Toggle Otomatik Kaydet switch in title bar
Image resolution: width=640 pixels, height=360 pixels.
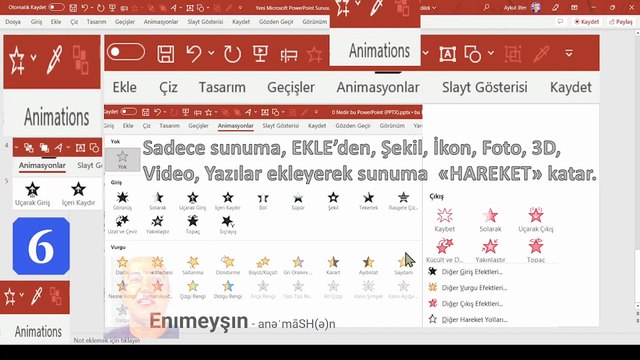(x=56, y=7)
